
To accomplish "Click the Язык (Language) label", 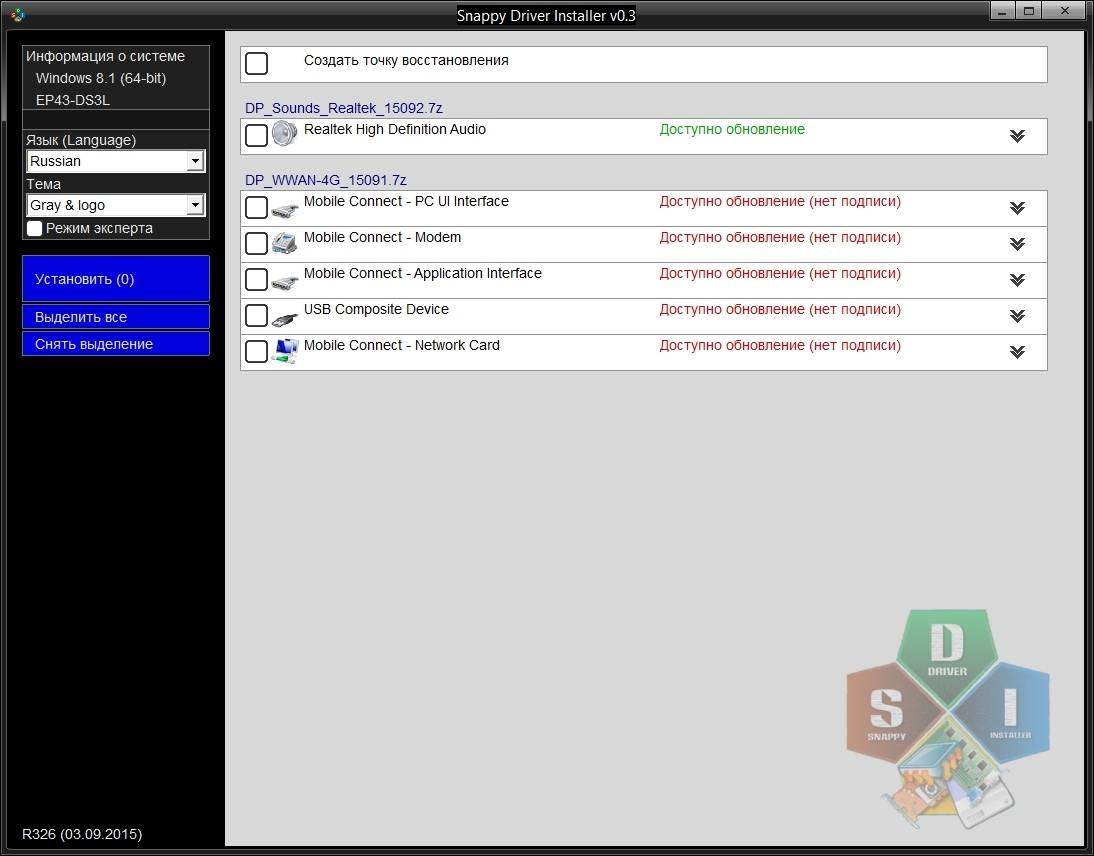I will (x=81, y=140).
